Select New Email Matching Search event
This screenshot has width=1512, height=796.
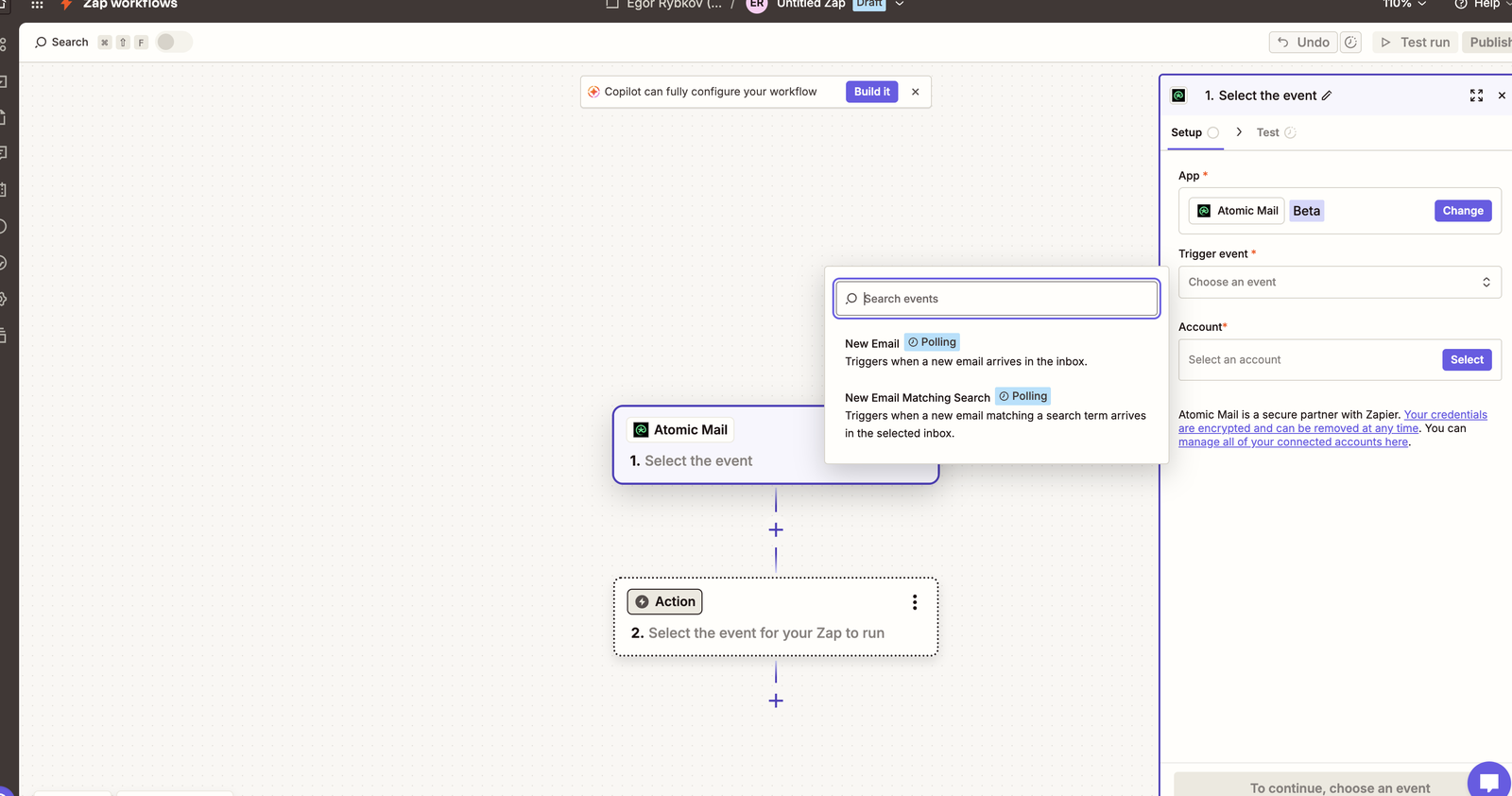996,414
